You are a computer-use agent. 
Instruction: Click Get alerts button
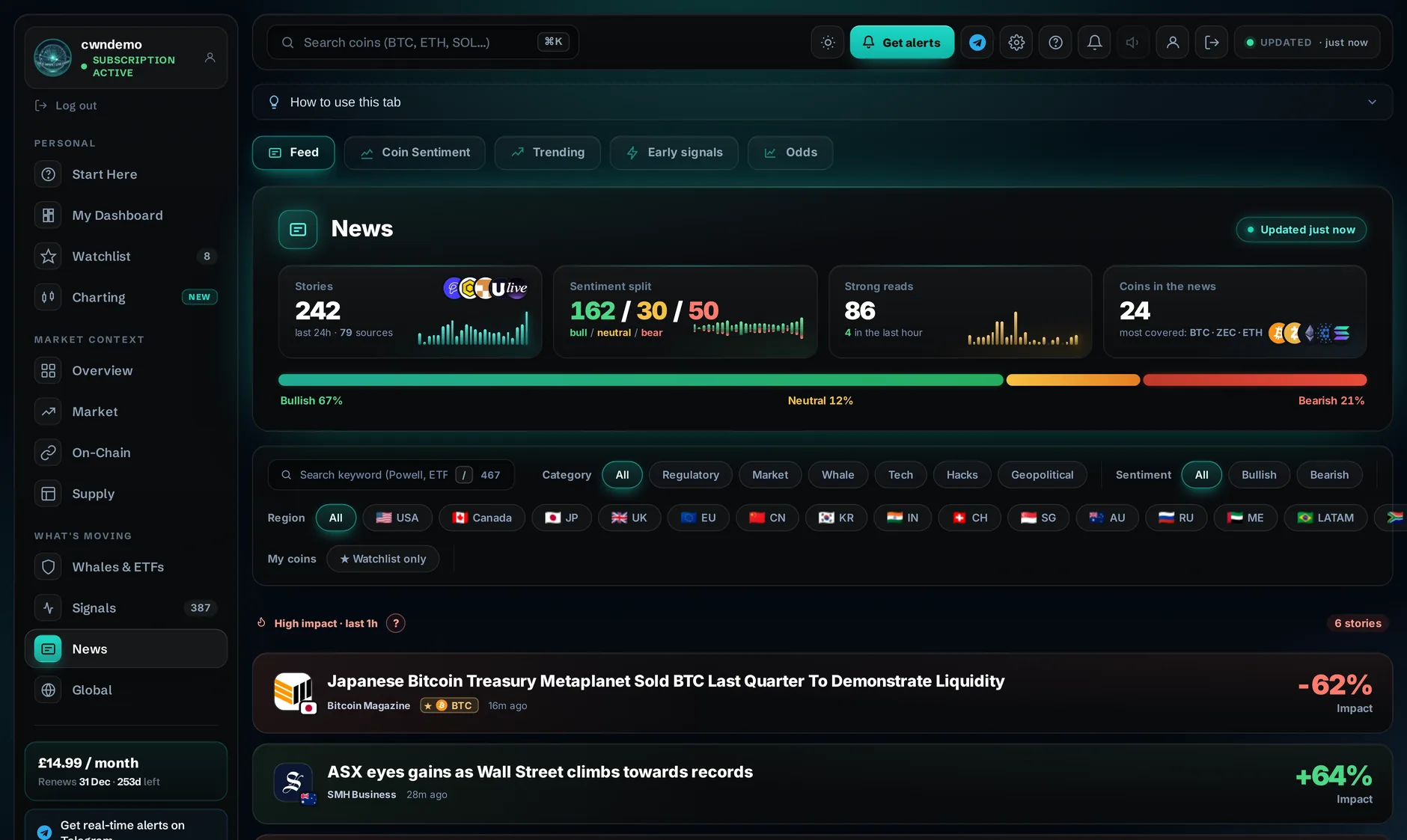tap(902, 43)
